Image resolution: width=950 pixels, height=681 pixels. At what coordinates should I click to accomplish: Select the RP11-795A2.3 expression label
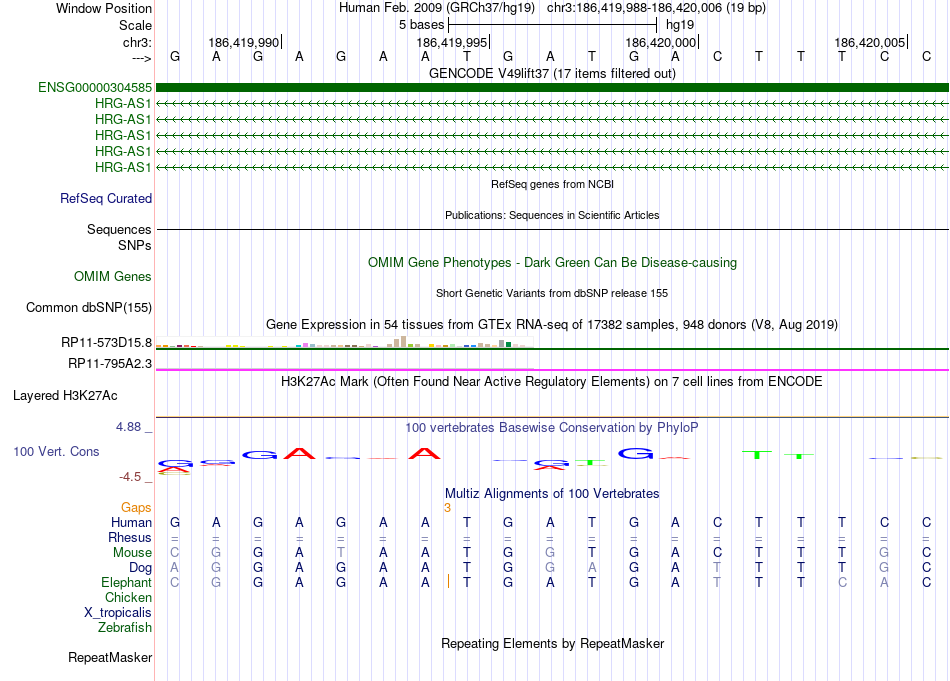(x=110, y=363)
